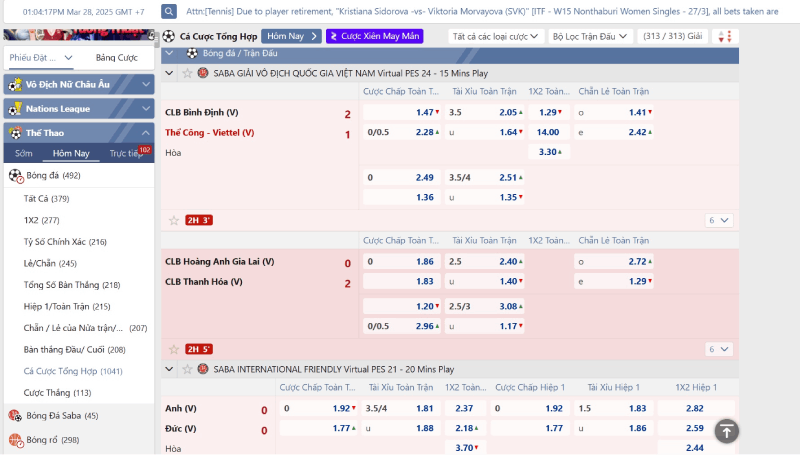Click the football icon in Bóng đá / Trận Đấu bar

point(192,53)
